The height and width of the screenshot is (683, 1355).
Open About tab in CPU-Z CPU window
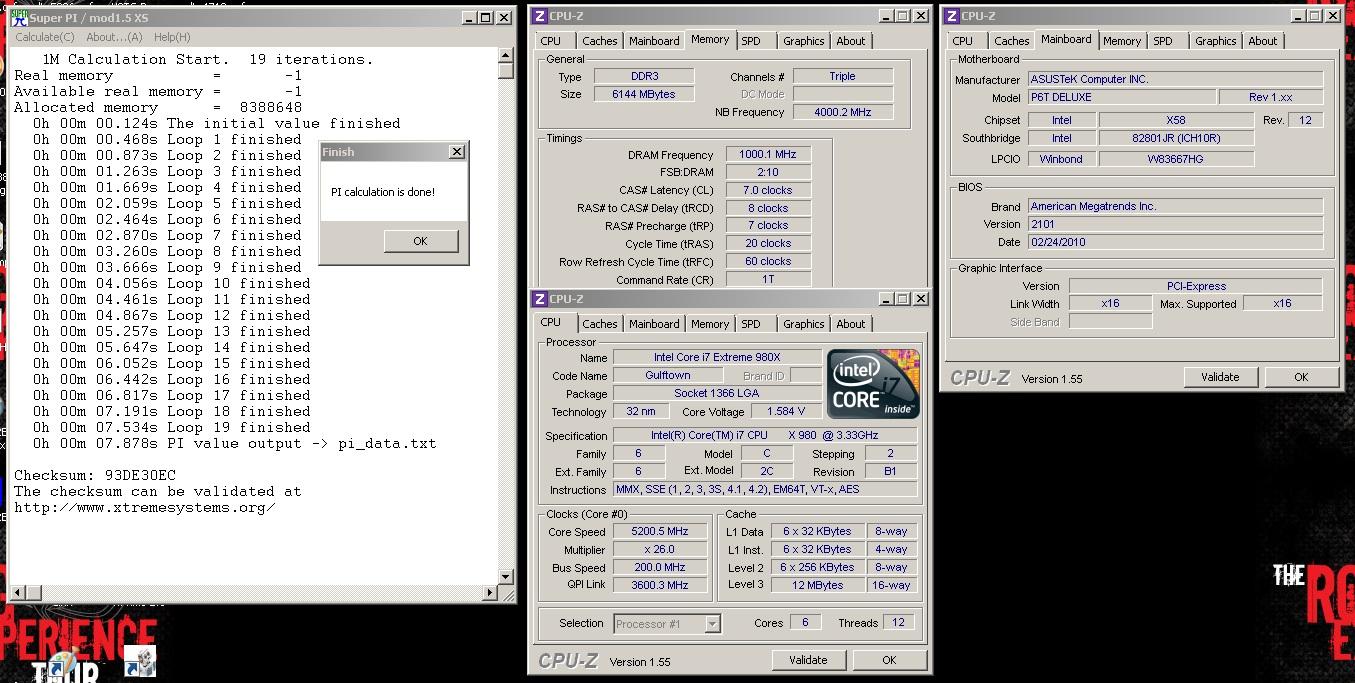point(851,324)
